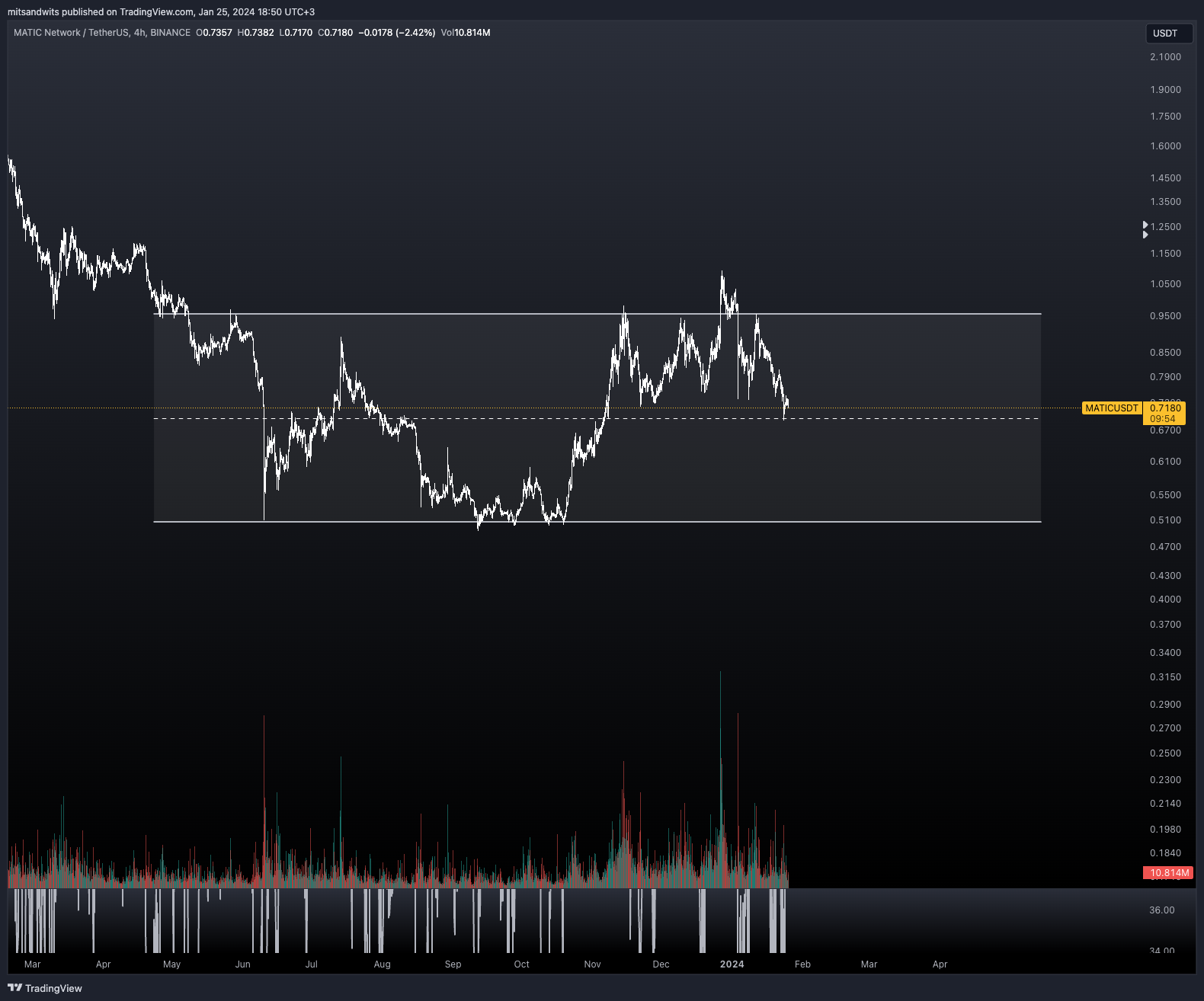Click the 1.2500 price axis label
1204x1001 pixels.
pyautogui.click(x=1165, y=227)
